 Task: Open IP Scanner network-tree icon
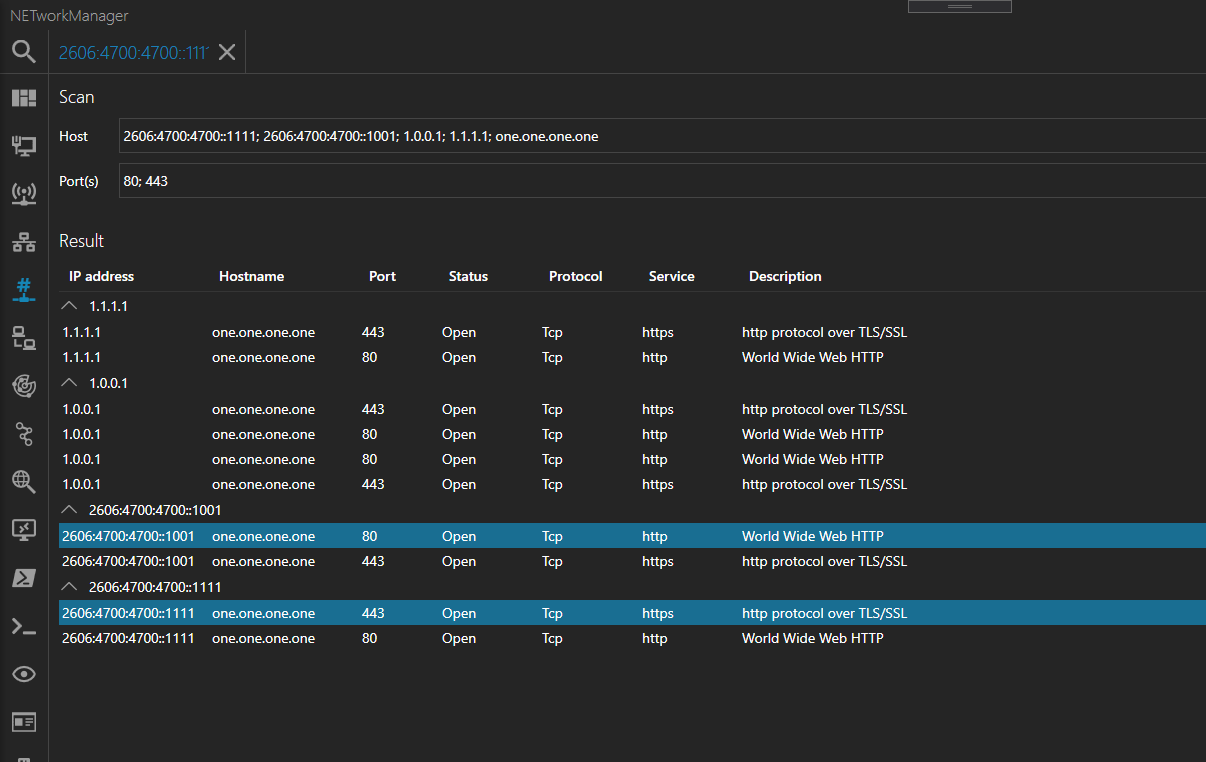pyautogui.click(x=24, y=242)
